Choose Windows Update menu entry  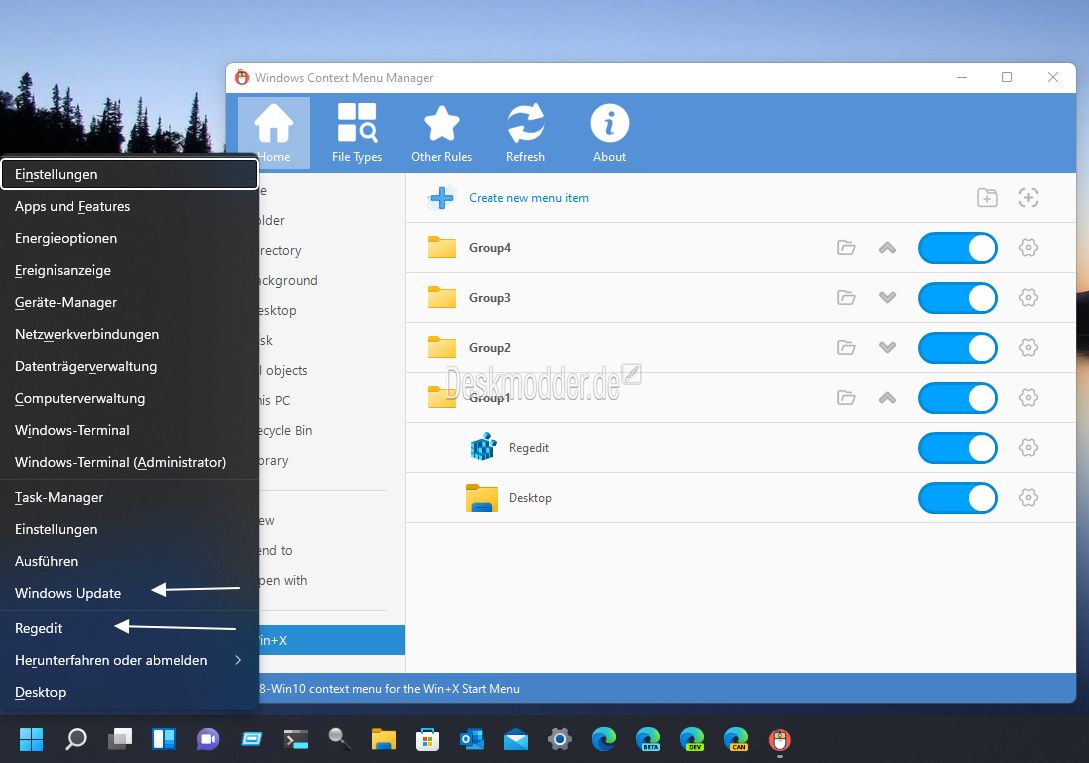[x=129, y=593]
